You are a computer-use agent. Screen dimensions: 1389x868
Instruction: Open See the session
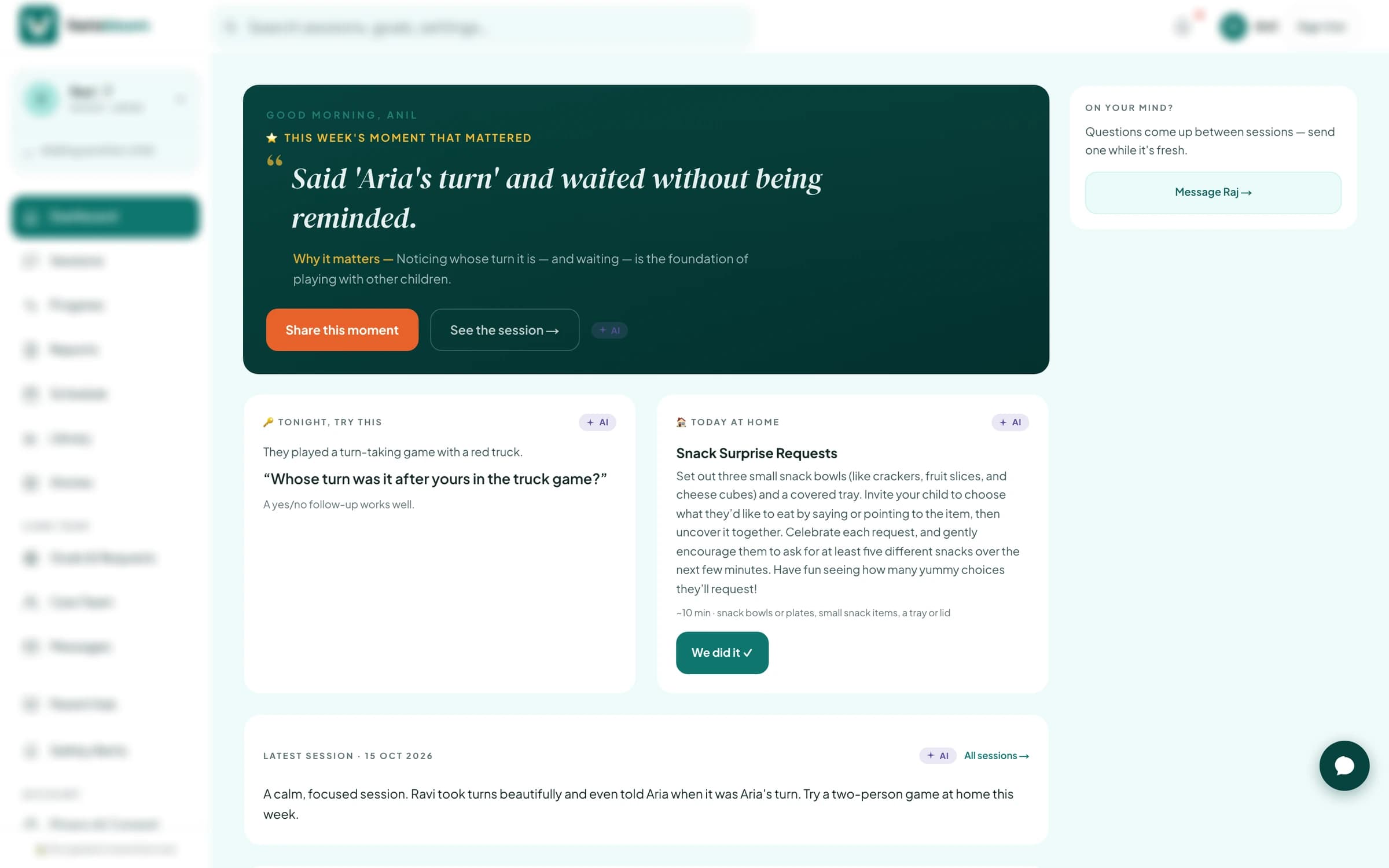point(505,330)
